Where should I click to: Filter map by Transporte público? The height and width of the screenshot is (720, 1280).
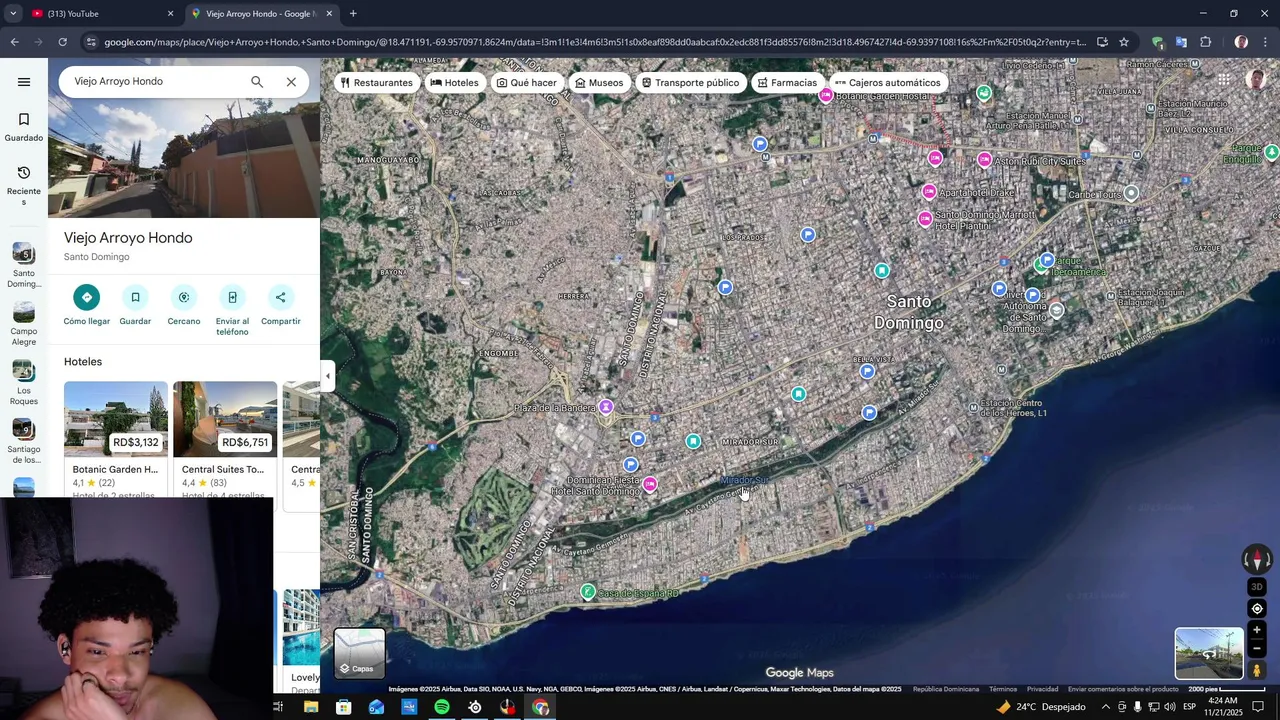[x=690, y=83]
